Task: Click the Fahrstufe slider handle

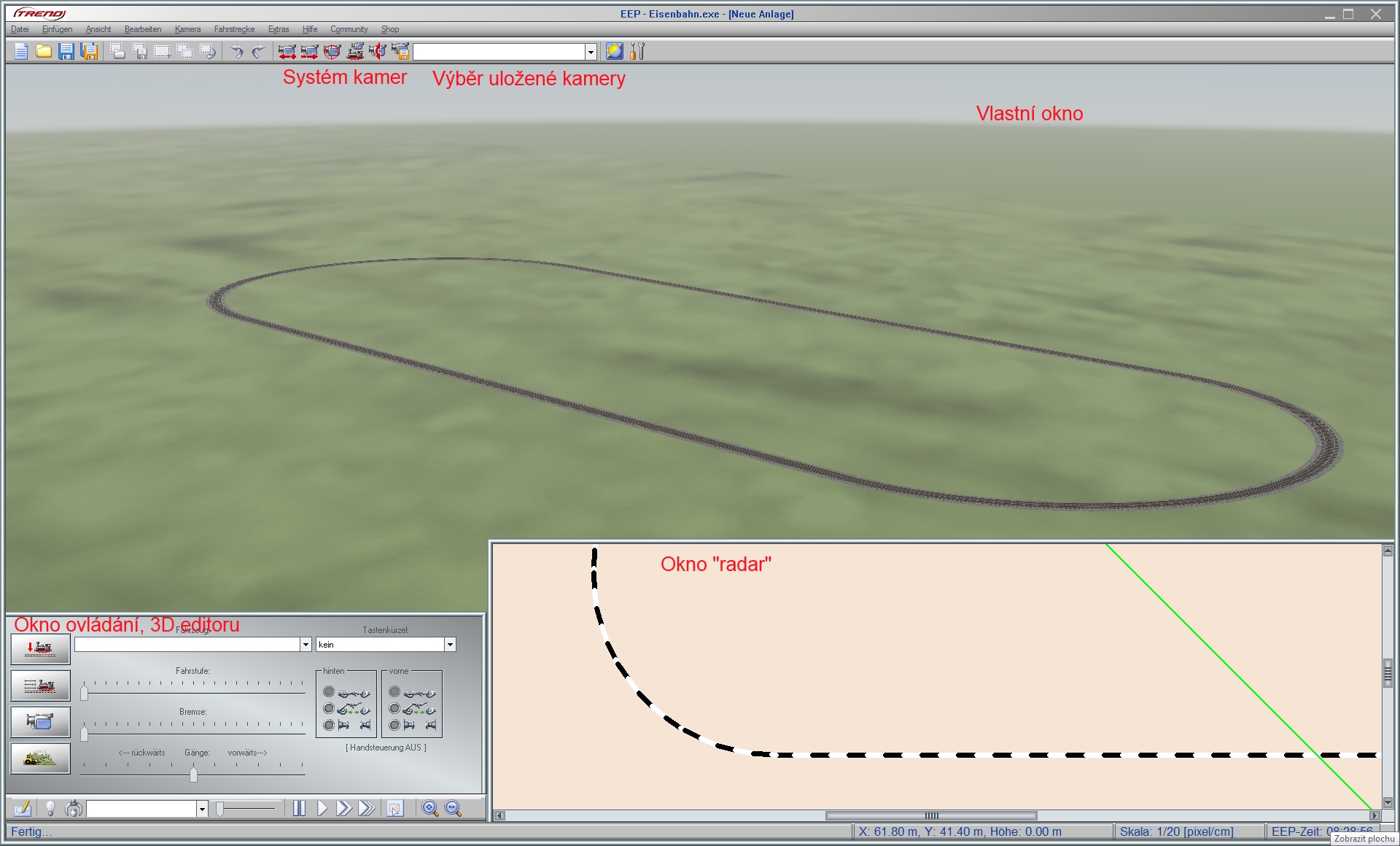Action: [85, 692]
